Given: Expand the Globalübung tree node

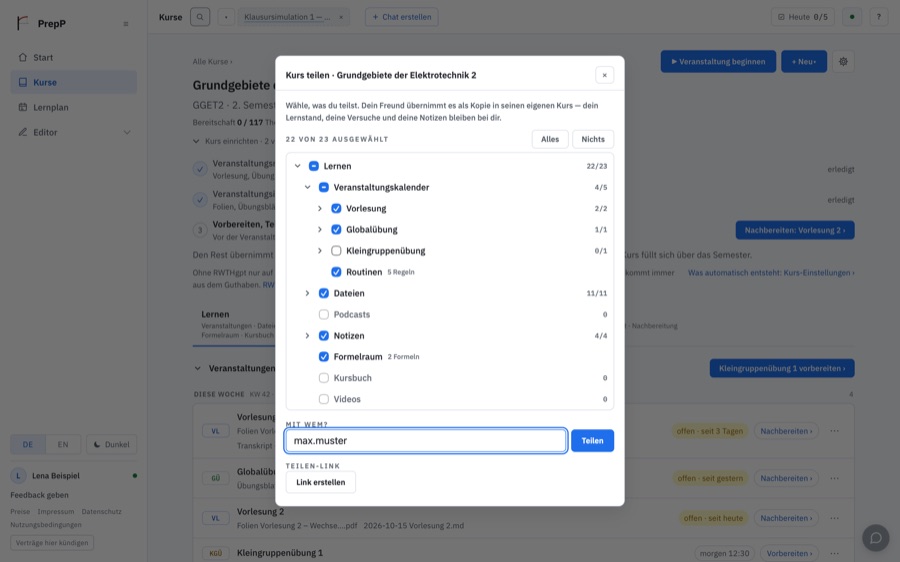Looking at the screenshot, I should coord(320,230).
